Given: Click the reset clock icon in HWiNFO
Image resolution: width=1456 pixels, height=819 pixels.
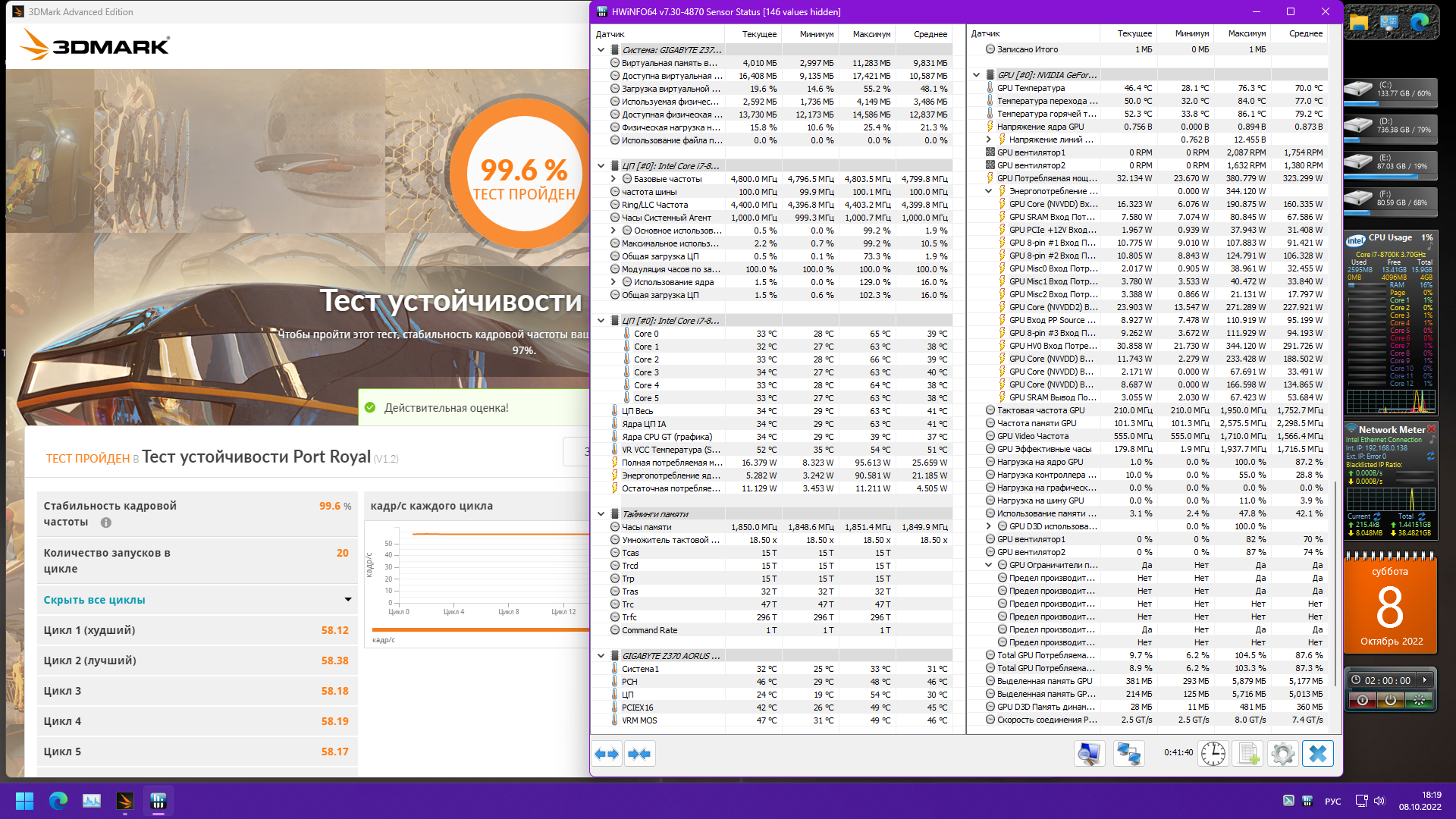Looking at the screenshot, I should [x=1213, y=754].
